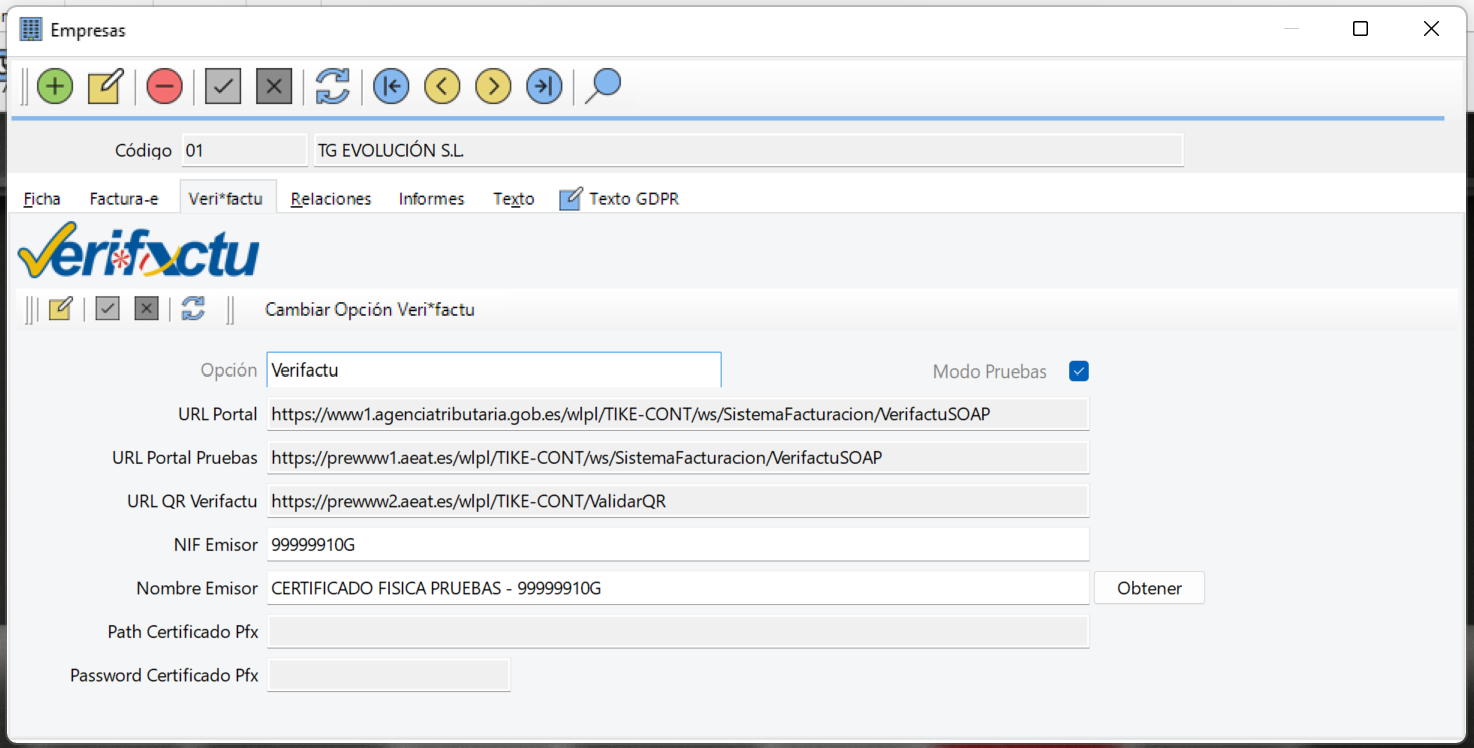Image resolution: width=1474 pixels, height=748 pixels.
Task: Click the URL Portal field
Action: 678,414
